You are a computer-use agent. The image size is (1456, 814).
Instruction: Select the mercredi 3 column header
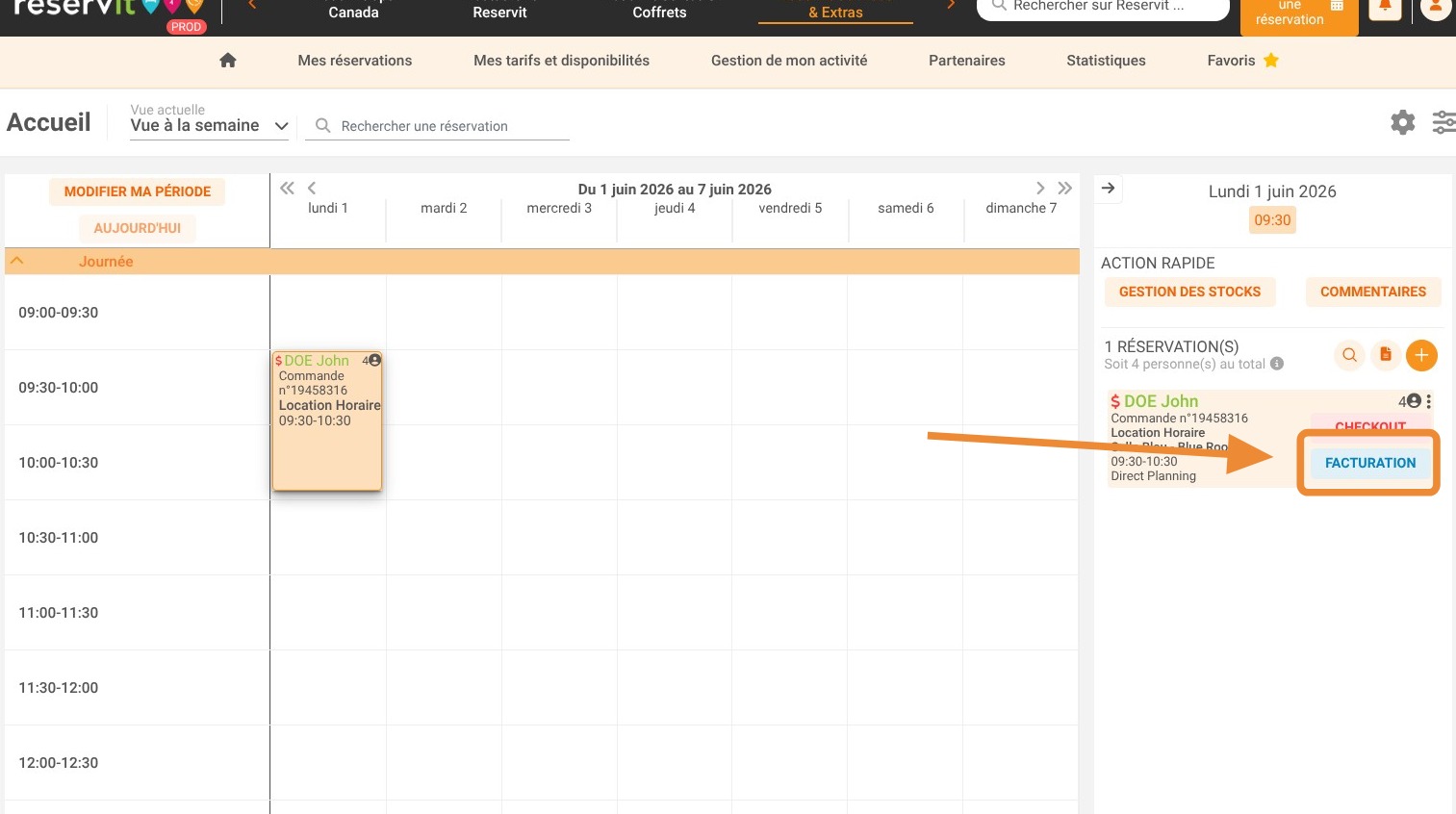tap(559, 208)
